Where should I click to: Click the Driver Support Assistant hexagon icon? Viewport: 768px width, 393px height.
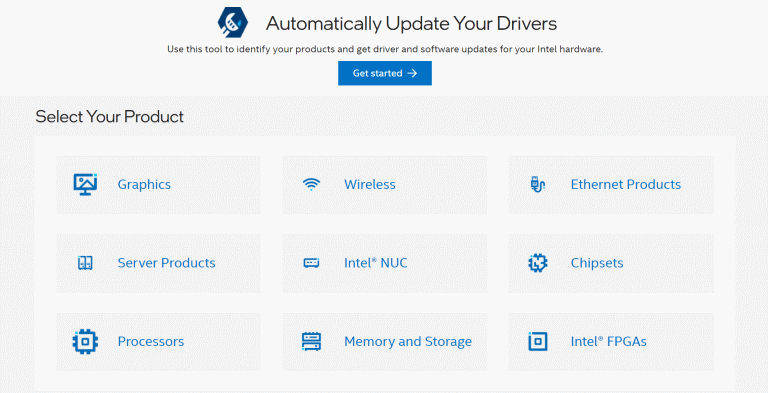tap(233, 23)
